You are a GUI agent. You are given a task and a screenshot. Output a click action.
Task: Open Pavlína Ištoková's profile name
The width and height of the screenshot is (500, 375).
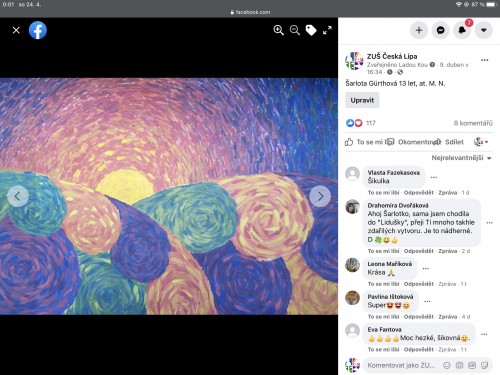click(x=390, y=297)
